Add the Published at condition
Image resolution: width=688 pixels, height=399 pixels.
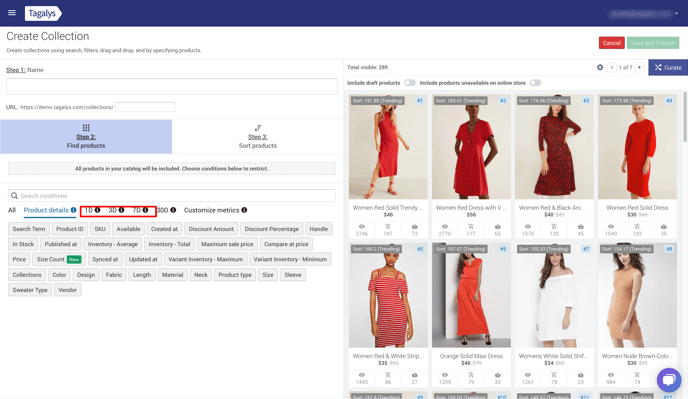coord(61,244)
